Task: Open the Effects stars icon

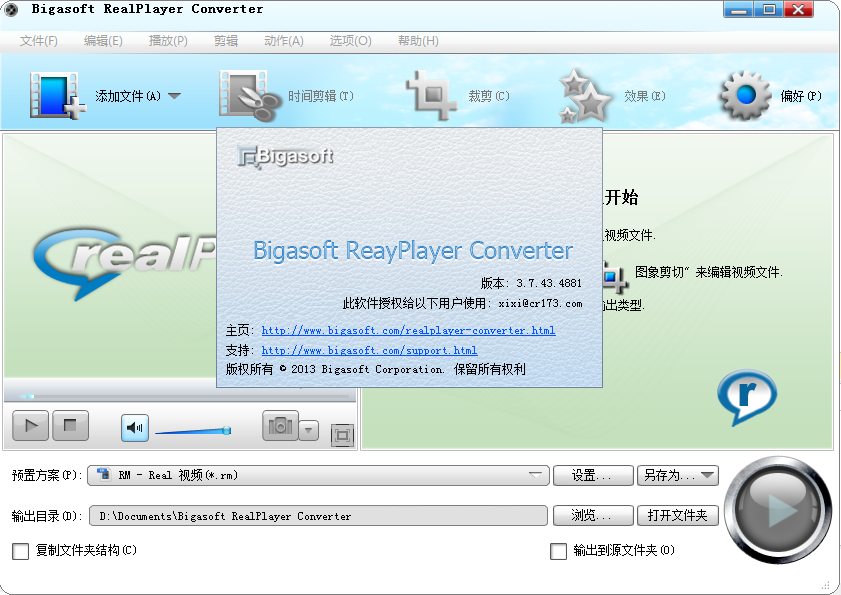Action: click(x=585, y=97)
